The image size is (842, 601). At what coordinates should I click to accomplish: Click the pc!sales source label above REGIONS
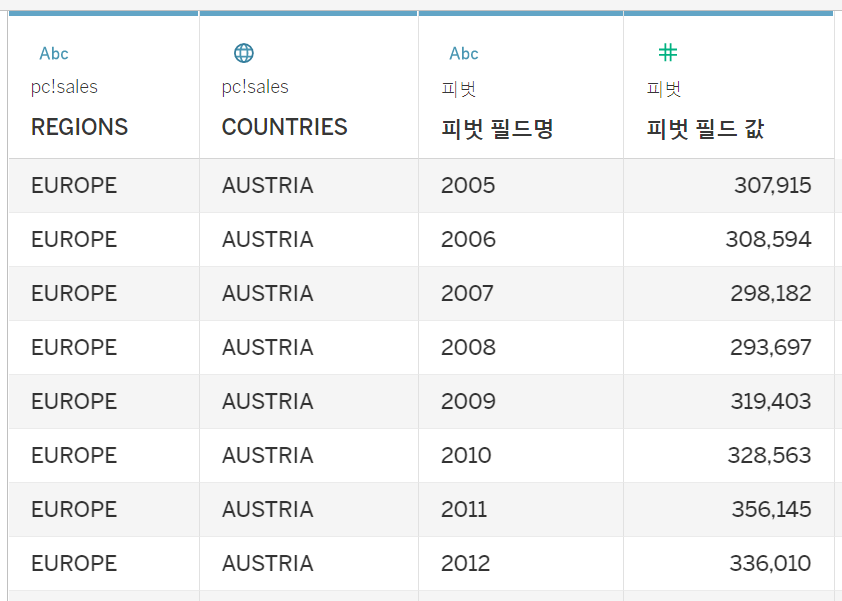coord(64,87)
